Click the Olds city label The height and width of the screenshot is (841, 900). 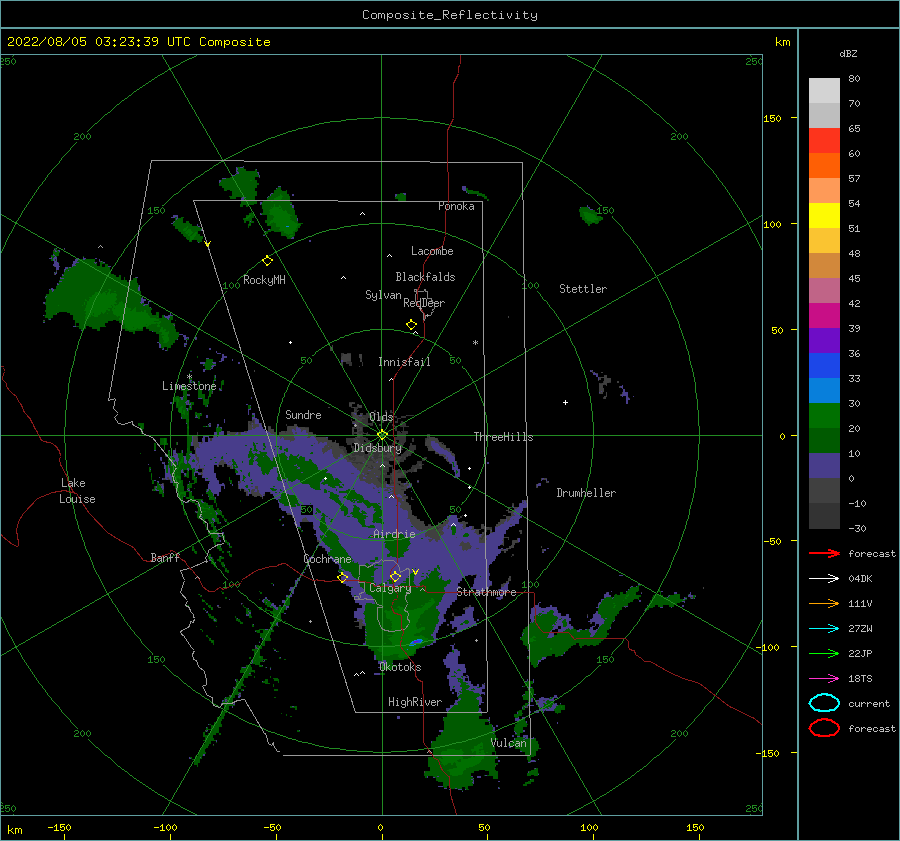coord(381,417)
